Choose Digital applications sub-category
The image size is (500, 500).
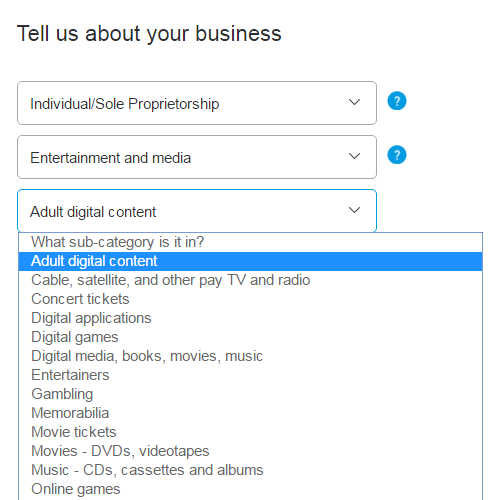(x=250, y=318)
